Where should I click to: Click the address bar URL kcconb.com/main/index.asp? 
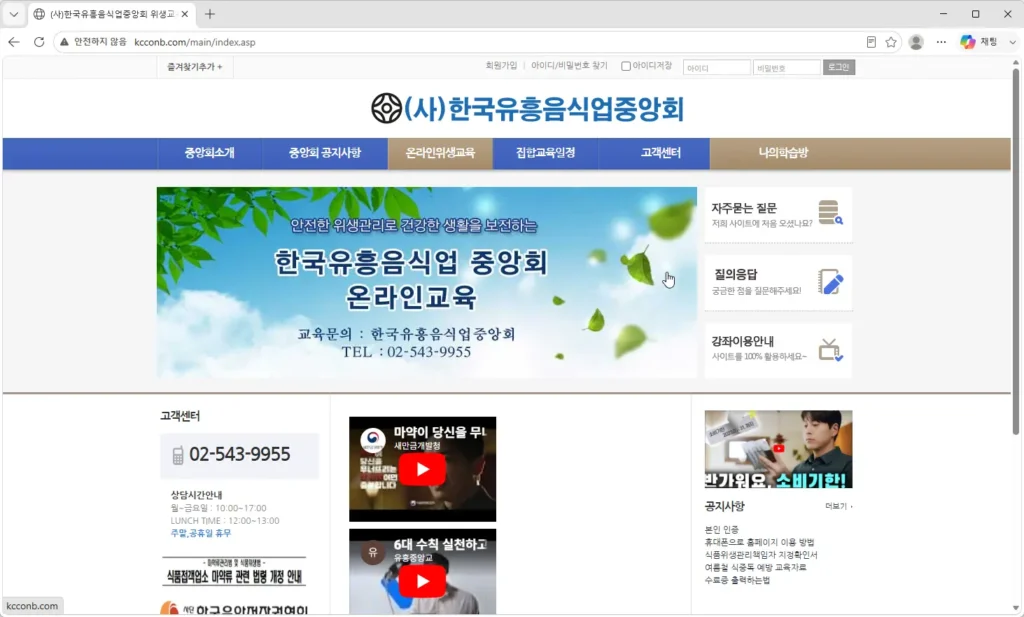click(195, 42)
